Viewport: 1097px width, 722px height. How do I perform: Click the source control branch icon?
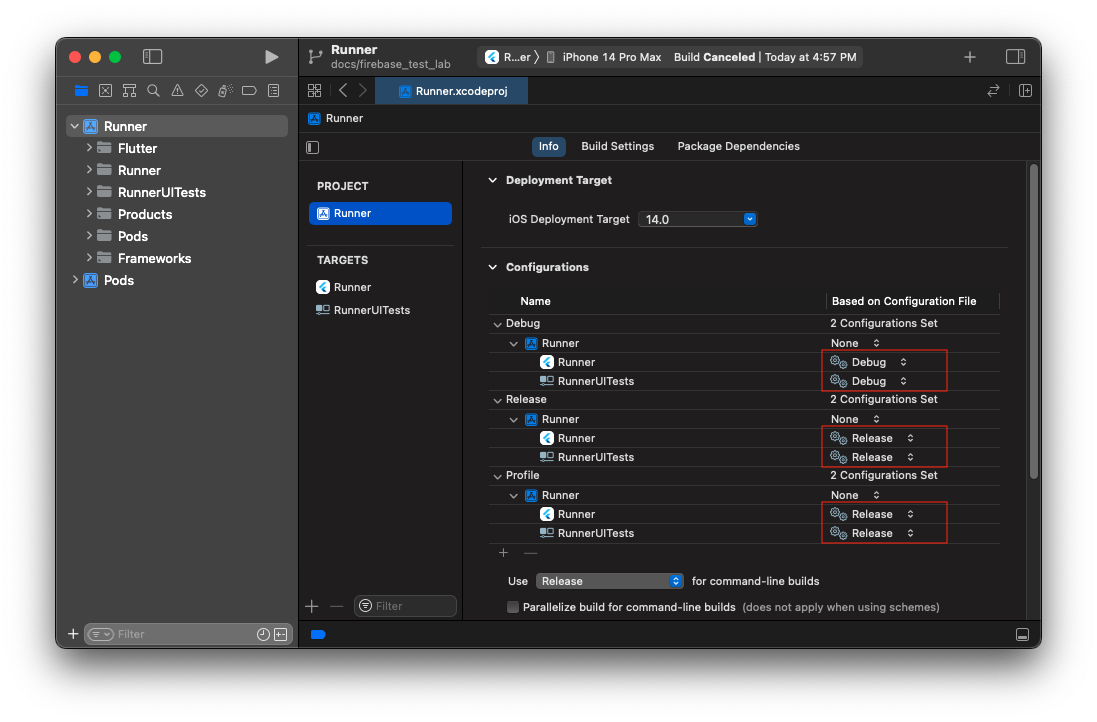coord(316,57)
